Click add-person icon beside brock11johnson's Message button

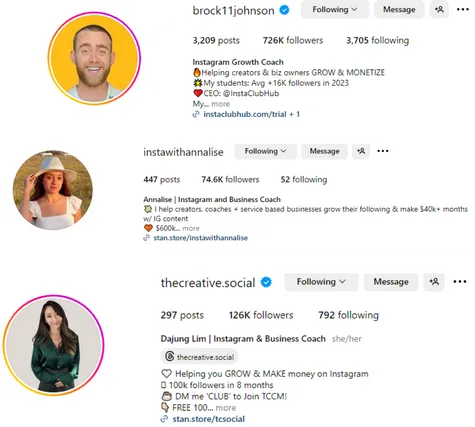pos(439,9)
